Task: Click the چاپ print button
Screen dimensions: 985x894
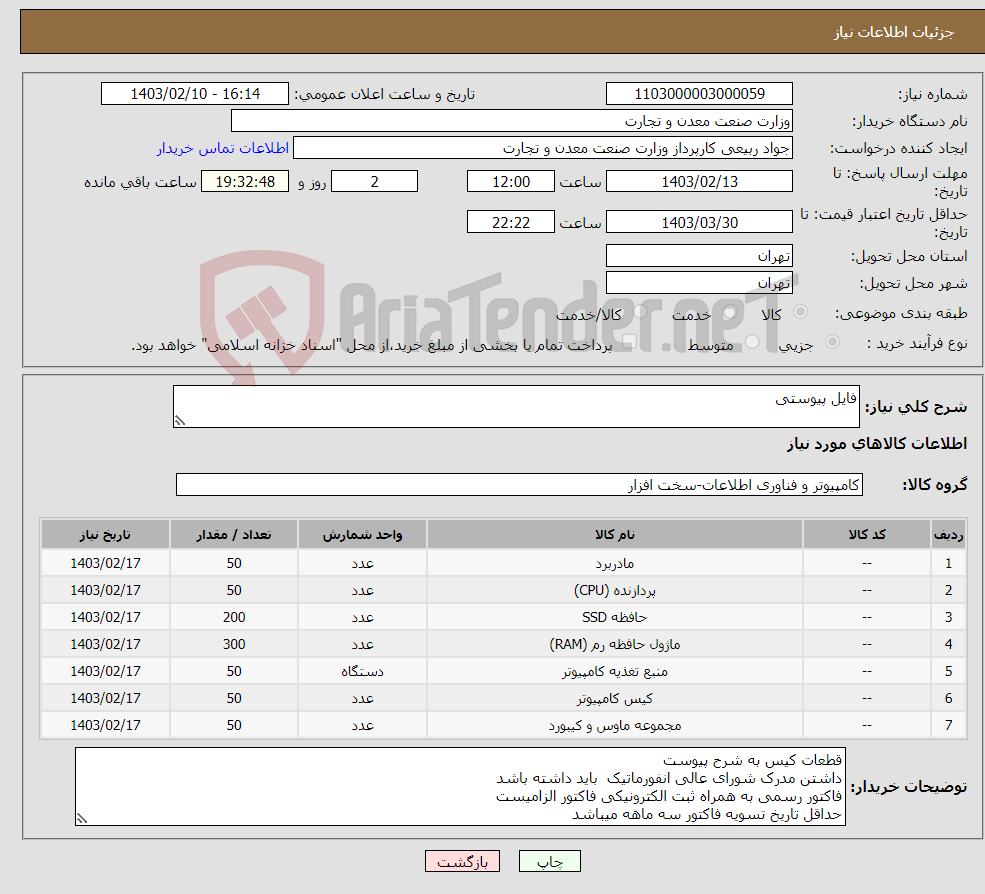Action: pyautogui.click(x=550, y=861)
